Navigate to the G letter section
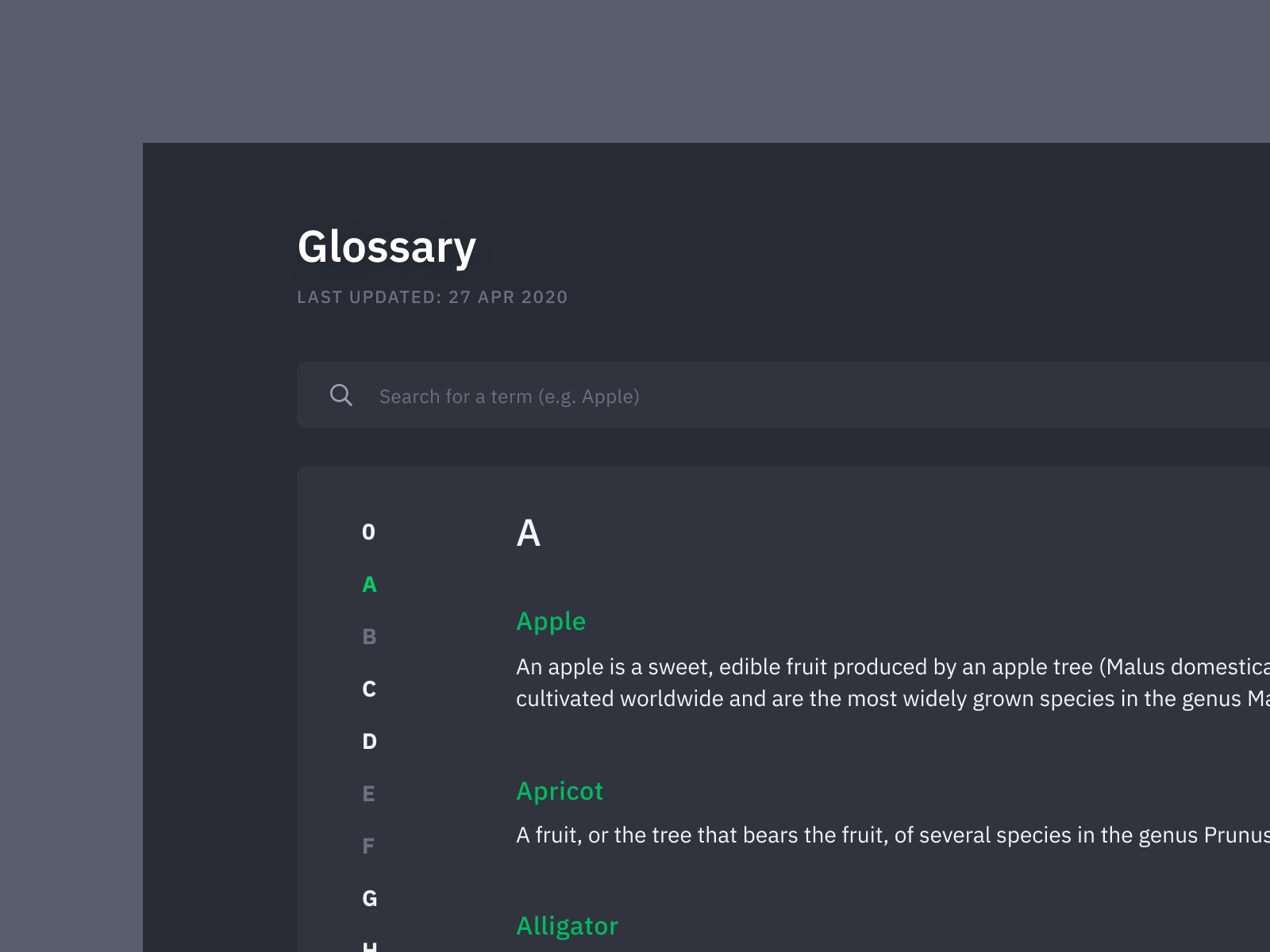 tap(368, 898)
